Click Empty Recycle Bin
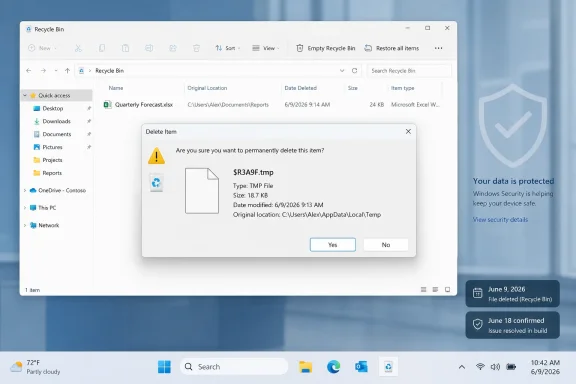 pyautogui.click(x=326, y=48)
